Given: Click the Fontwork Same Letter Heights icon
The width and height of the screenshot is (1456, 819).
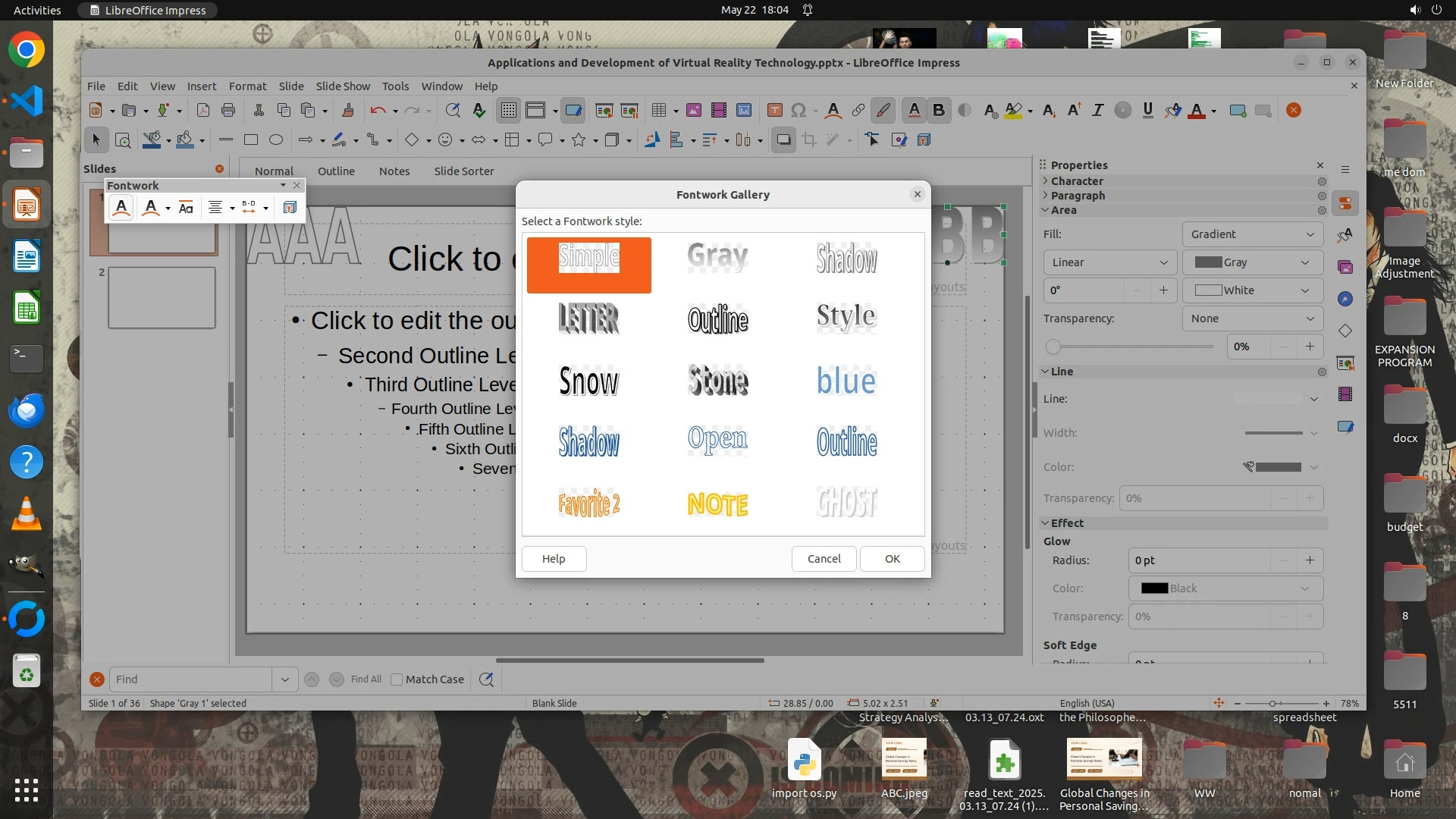Looking at the screenshot, I should point(186,208).
